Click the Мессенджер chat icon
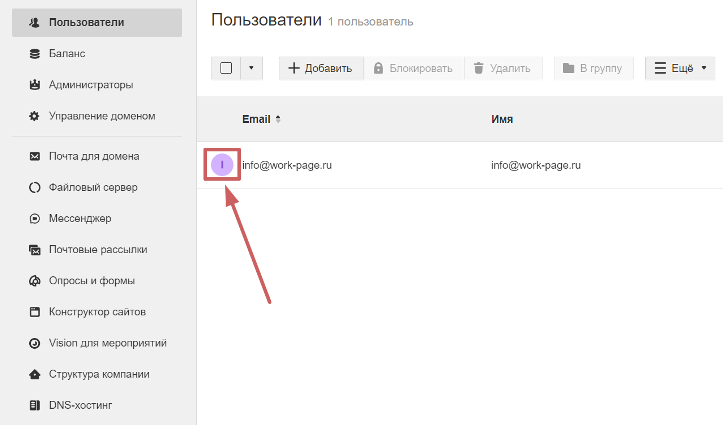The width and height of the screenshot is (723, 425). point(35,219)
